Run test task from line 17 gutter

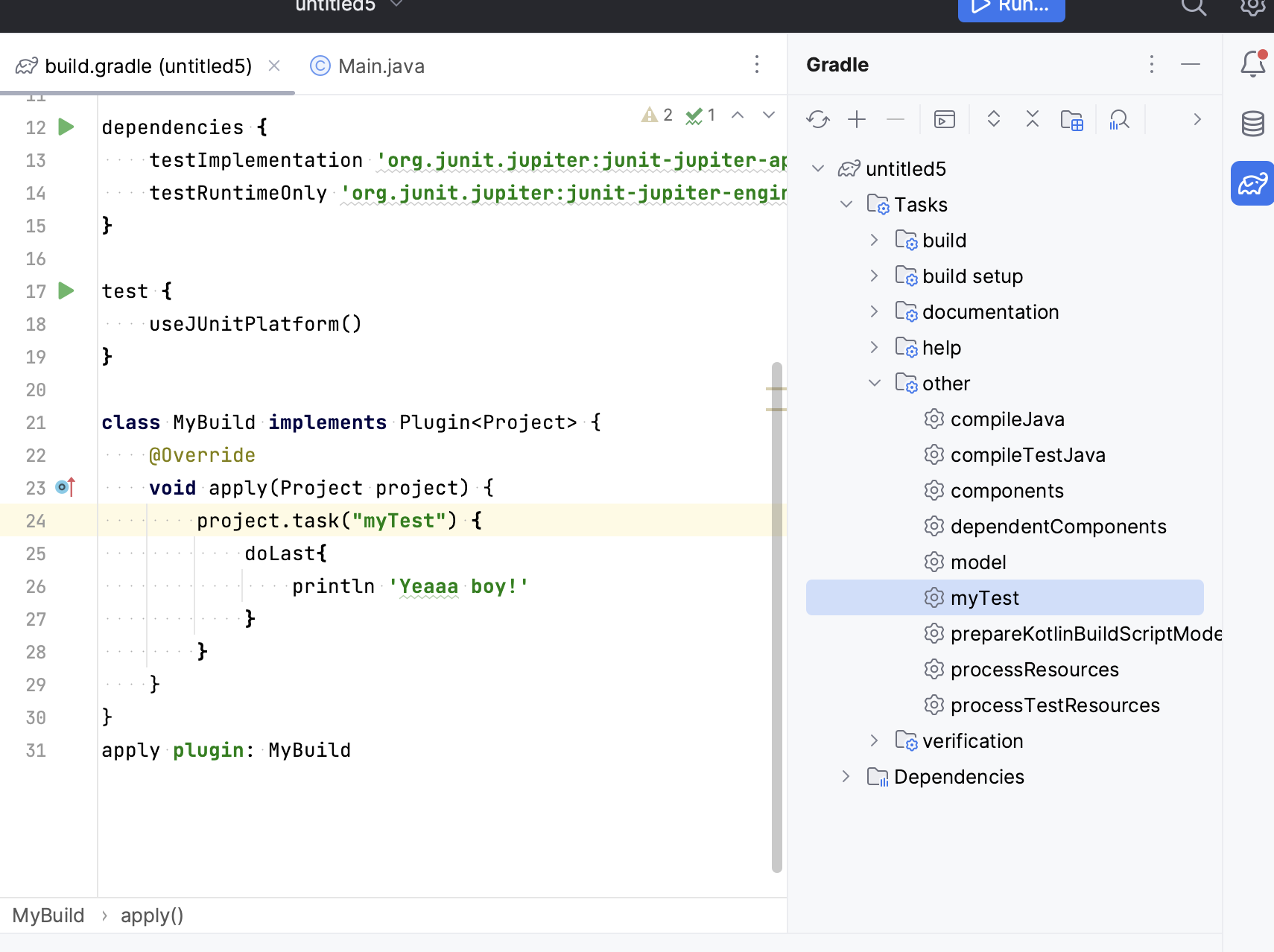pyautogui.click(x=66, y=291)
